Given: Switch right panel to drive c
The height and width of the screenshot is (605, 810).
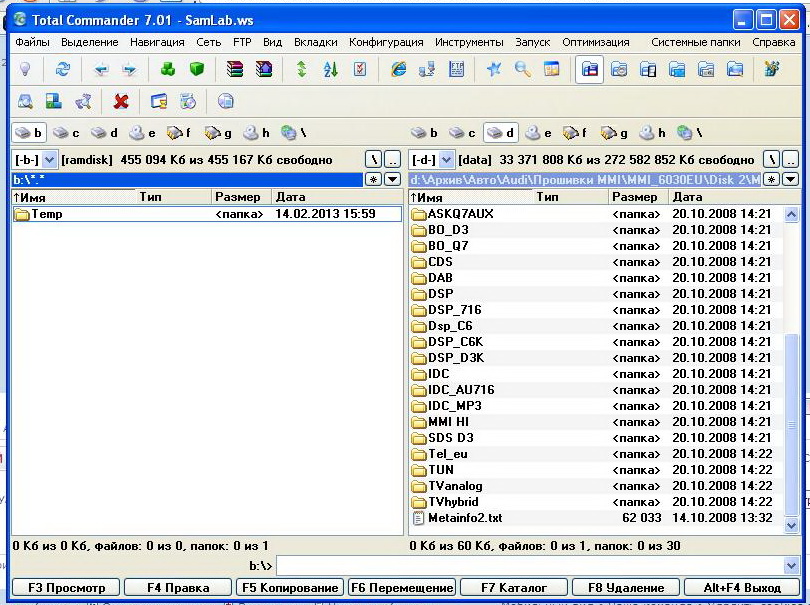Looking at the screenshot, I should pyautogui.click(x=462, y=133).
